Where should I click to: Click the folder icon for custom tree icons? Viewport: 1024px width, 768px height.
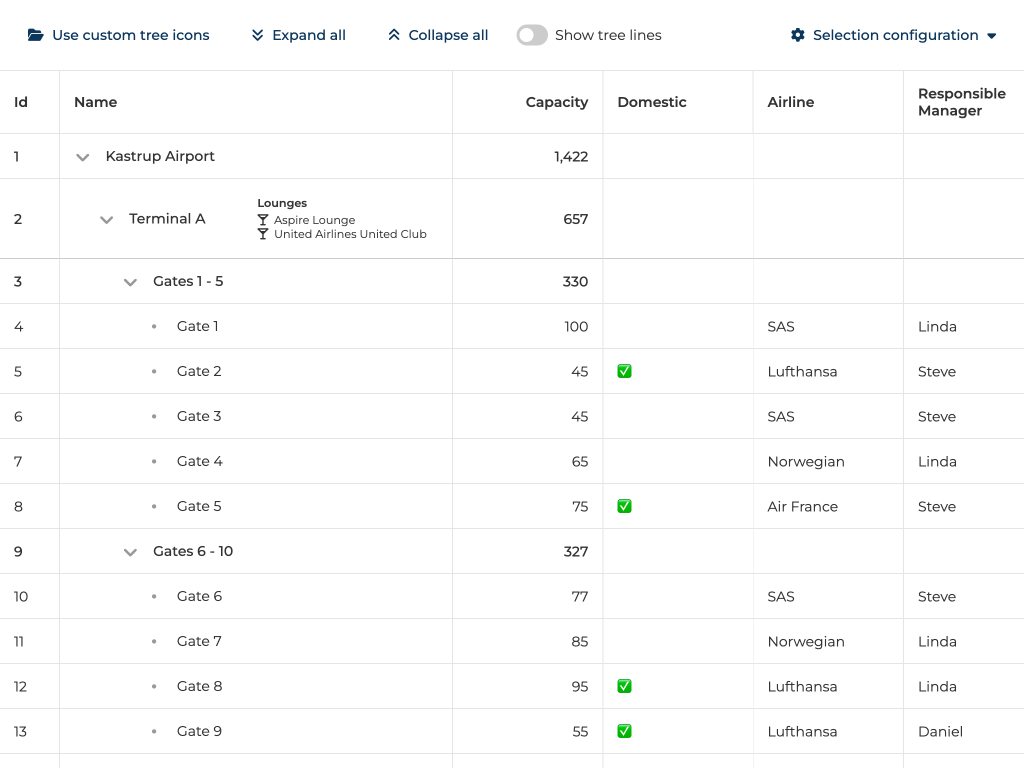click(x=36, y=35)
